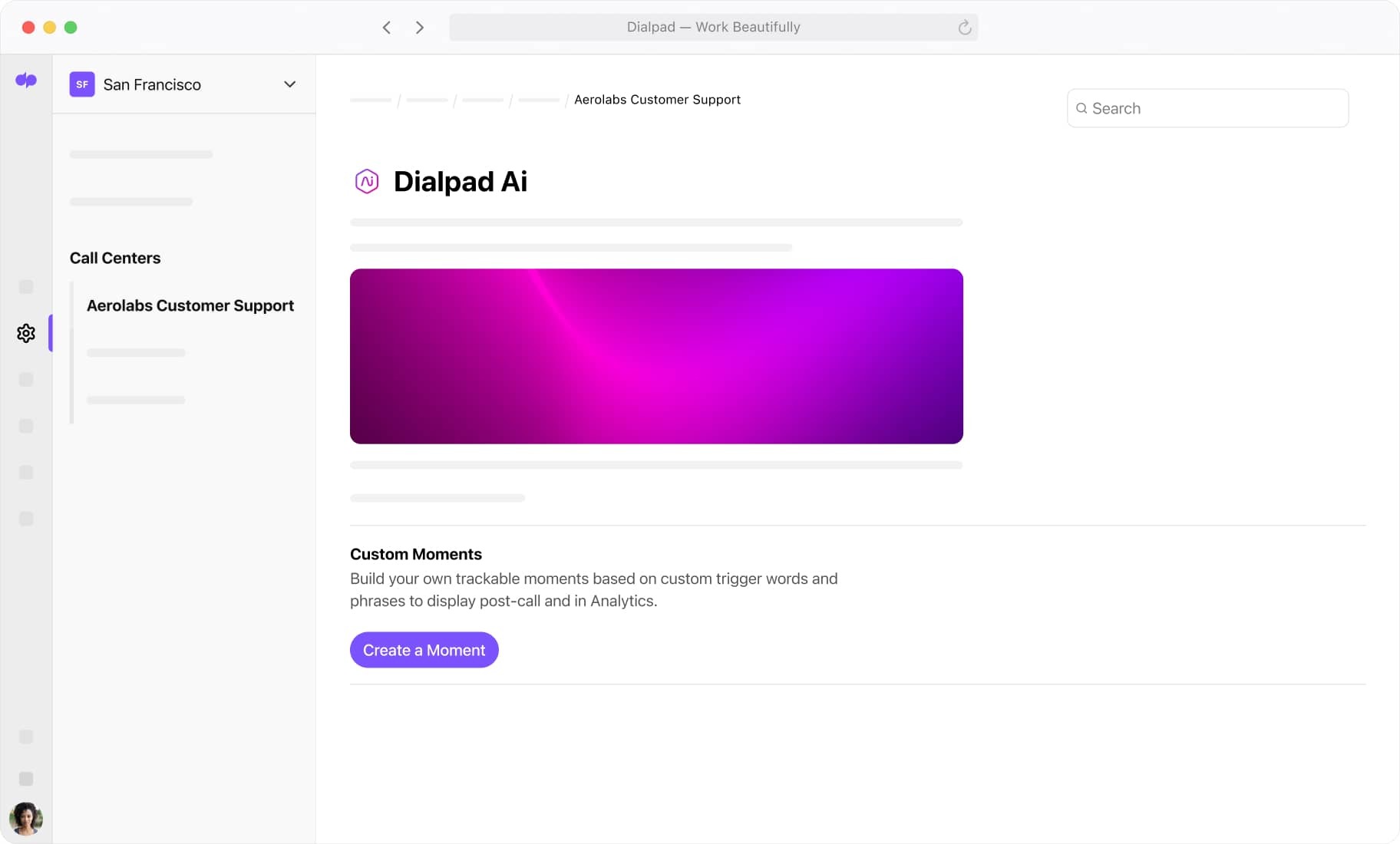Click the purple gradient banner image

click(656, 355)
